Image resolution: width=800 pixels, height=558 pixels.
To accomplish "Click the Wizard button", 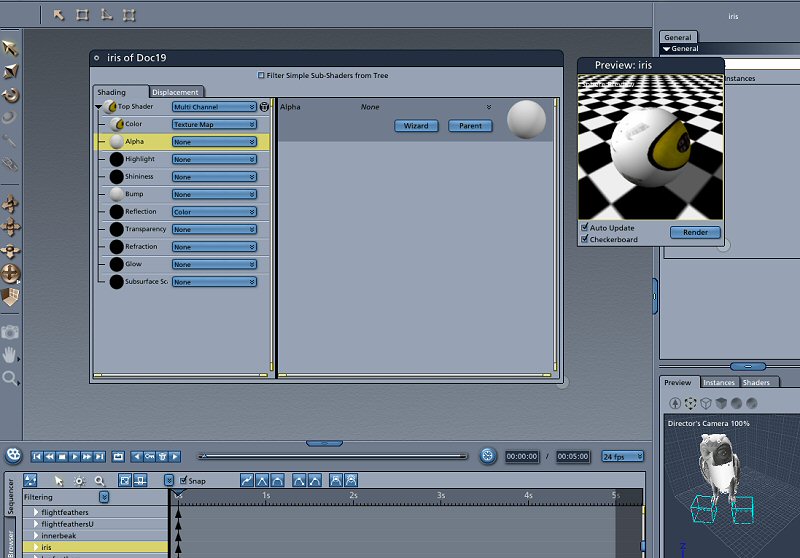I will tap(416, 126).
